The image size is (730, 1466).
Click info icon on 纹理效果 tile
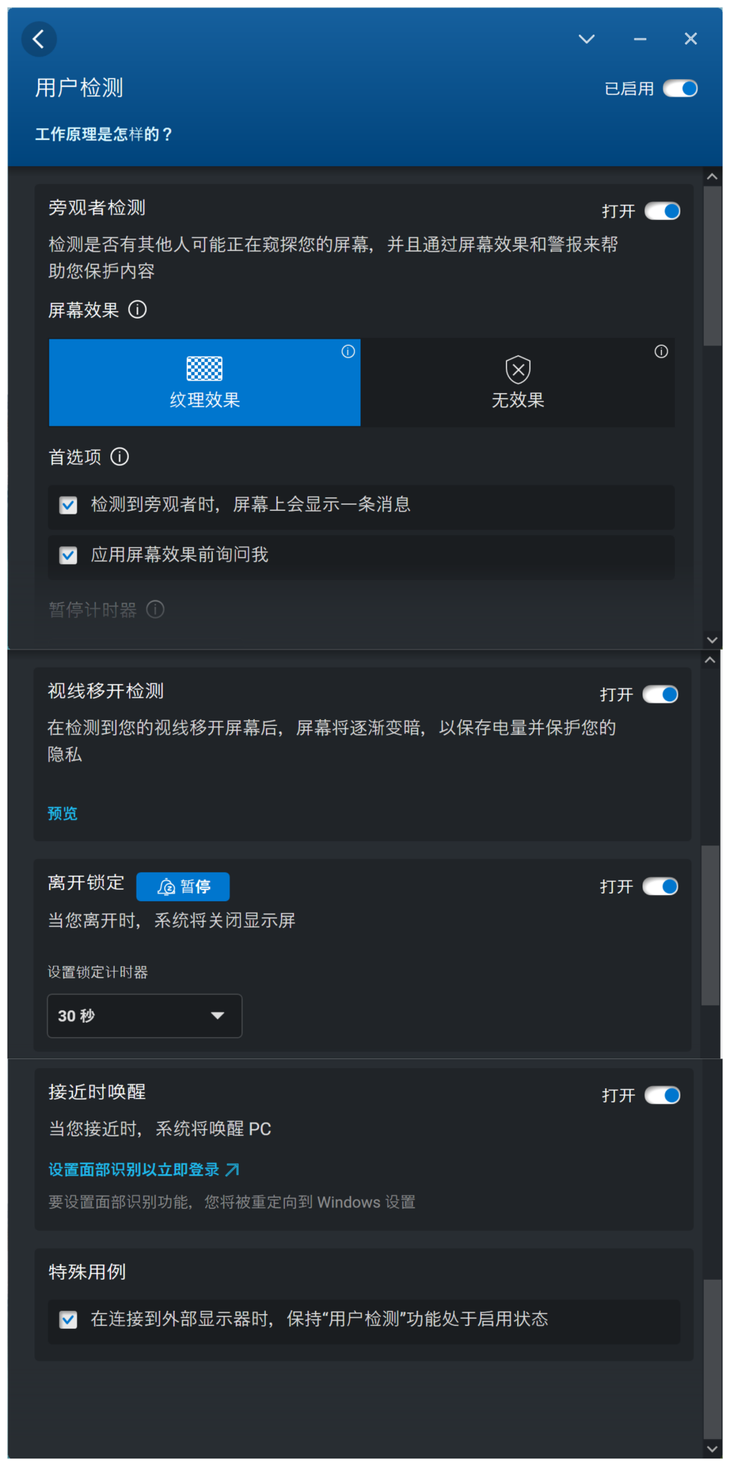click(348, 351)
